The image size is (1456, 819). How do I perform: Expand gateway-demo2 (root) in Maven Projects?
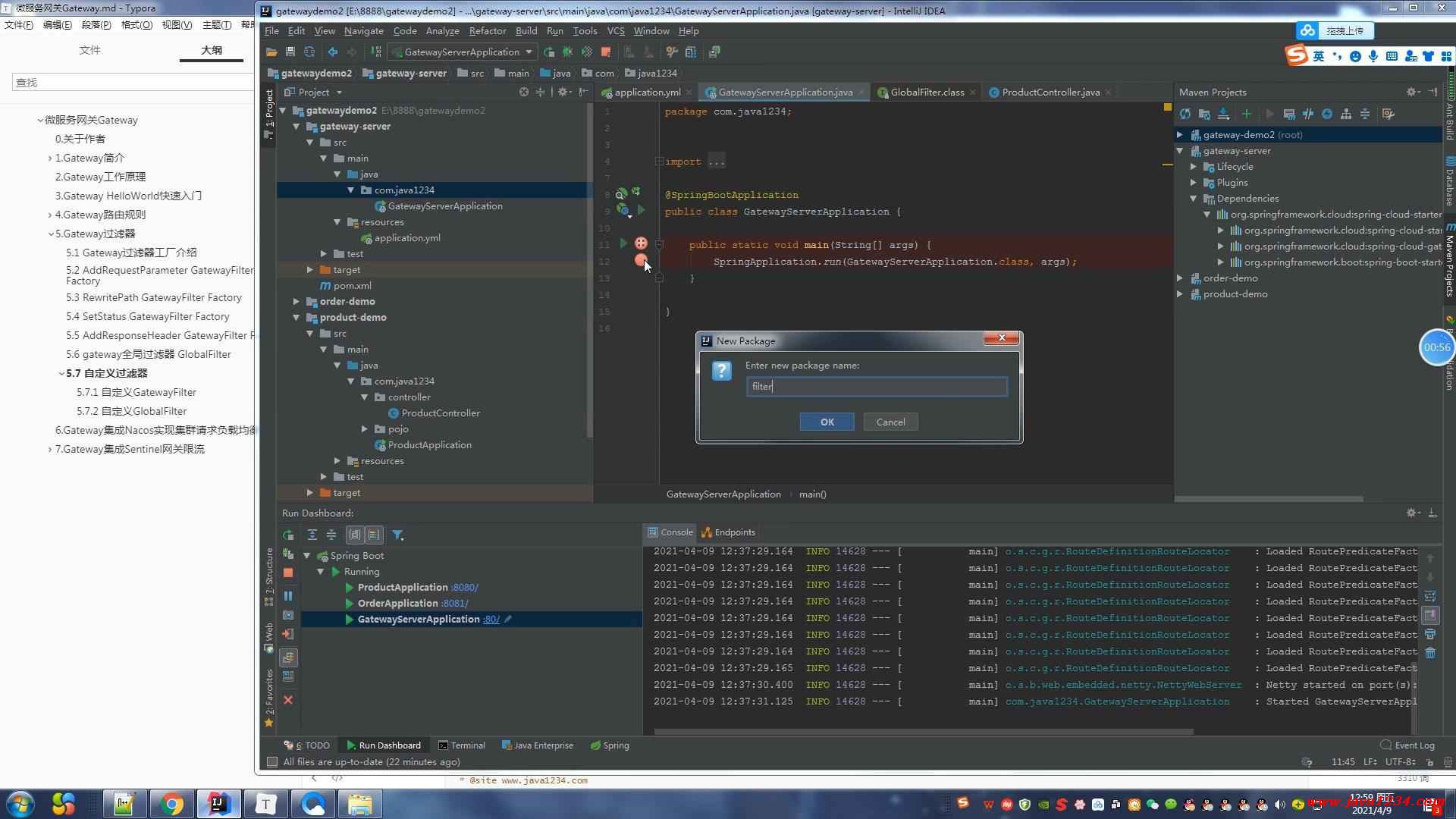1180,134
